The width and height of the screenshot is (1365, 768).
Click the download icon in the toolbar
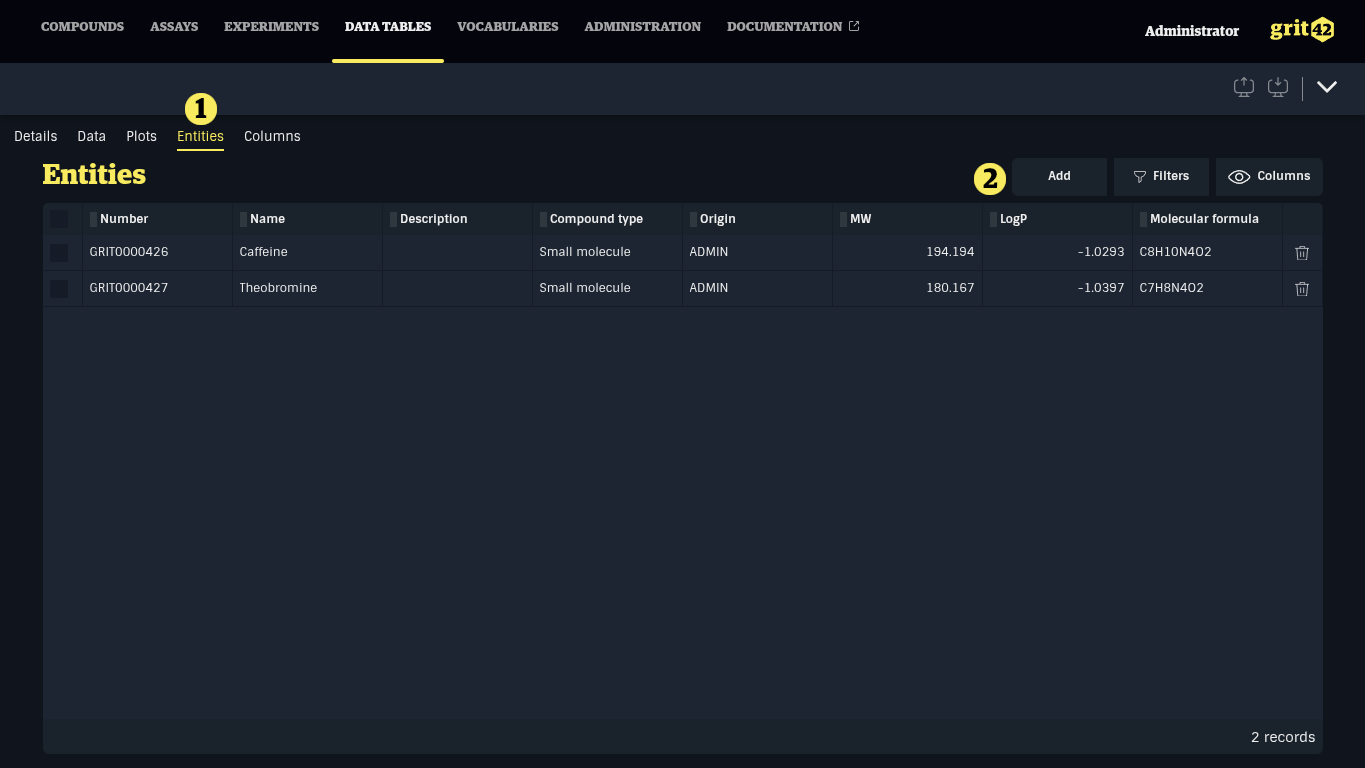[x=1277, y=87]
